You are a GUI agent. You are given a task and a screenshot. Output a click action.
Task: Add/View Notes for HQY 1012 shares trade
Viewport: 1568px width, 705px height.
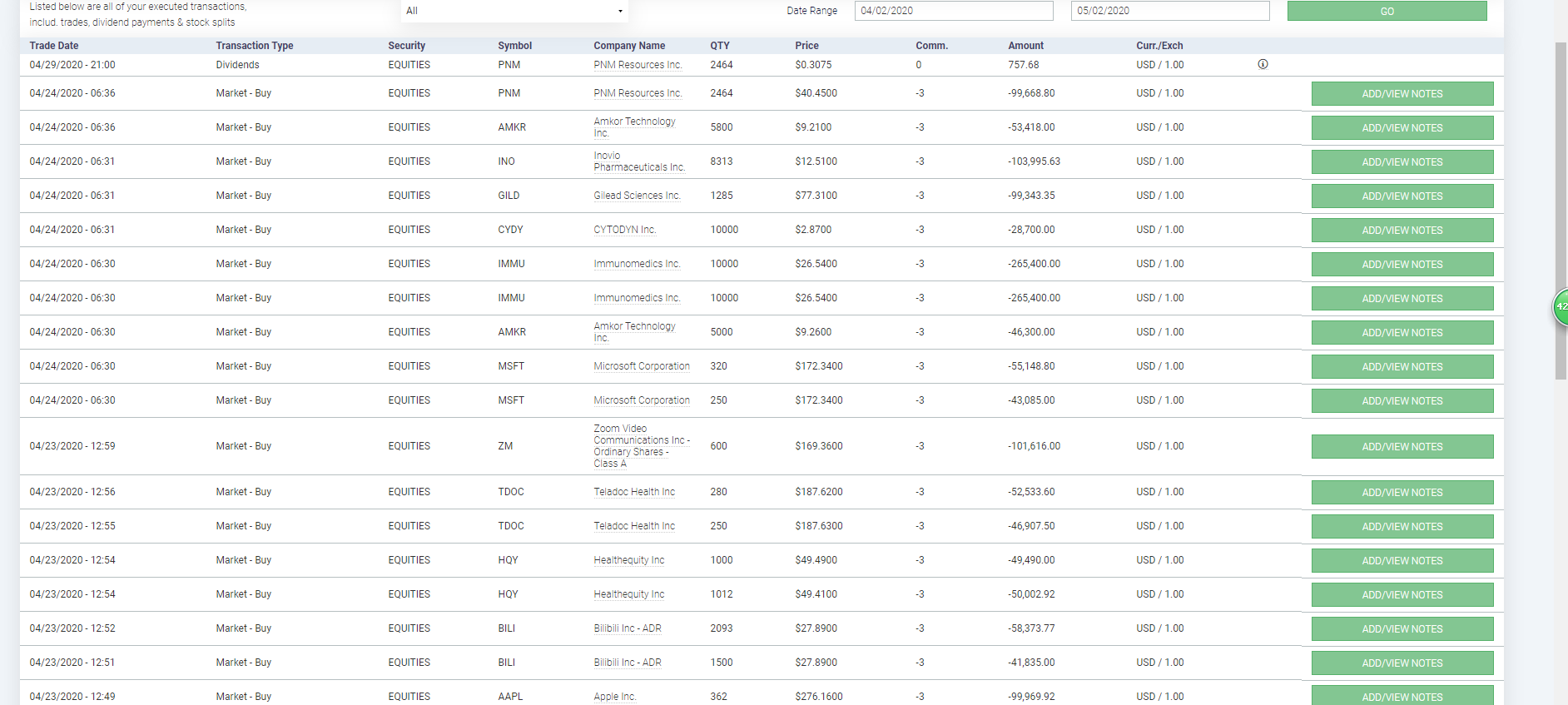tap(1402, 595)
